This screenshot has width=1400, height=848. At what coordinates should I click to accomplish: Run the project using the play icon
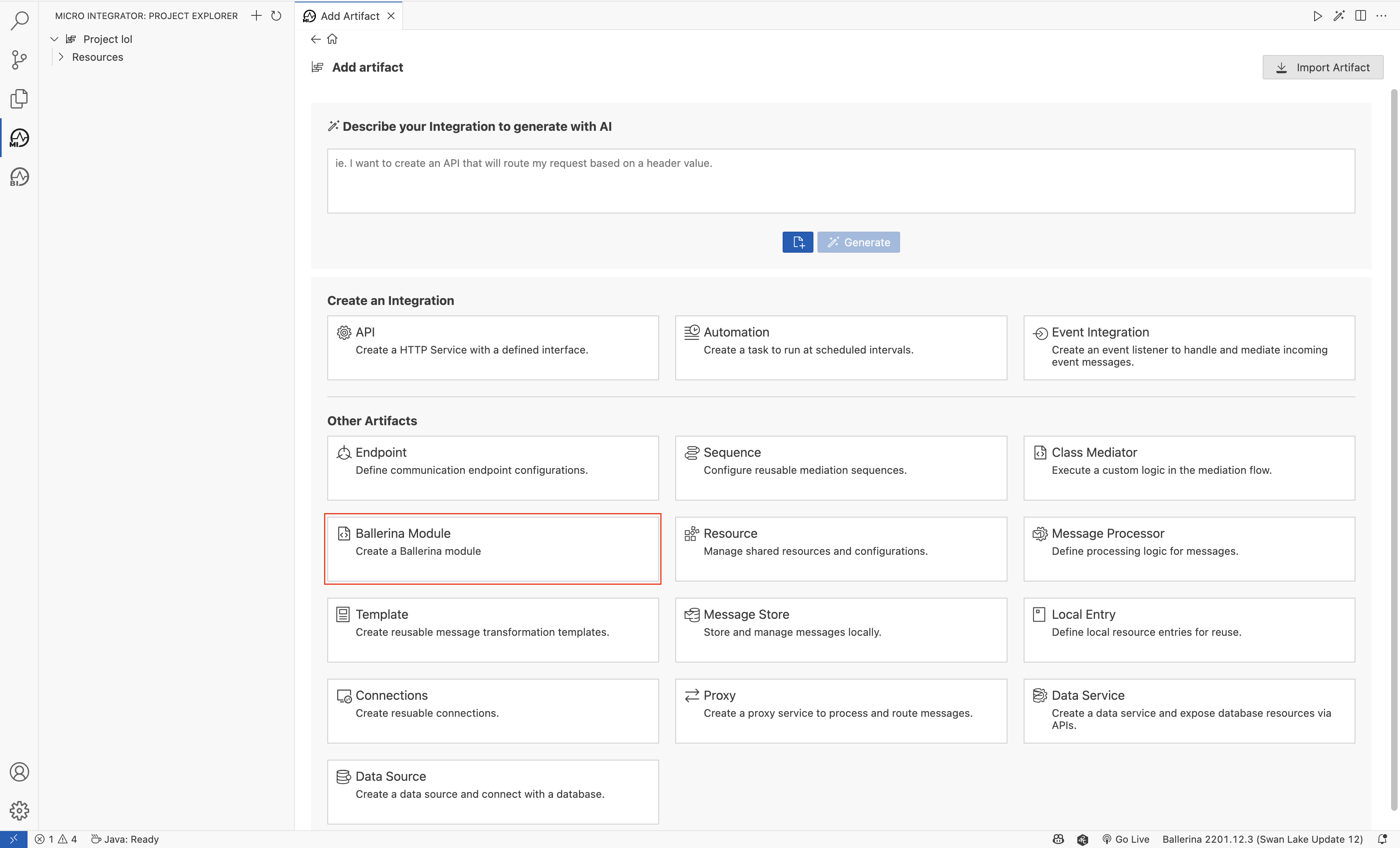click(x=1318, y=15)
